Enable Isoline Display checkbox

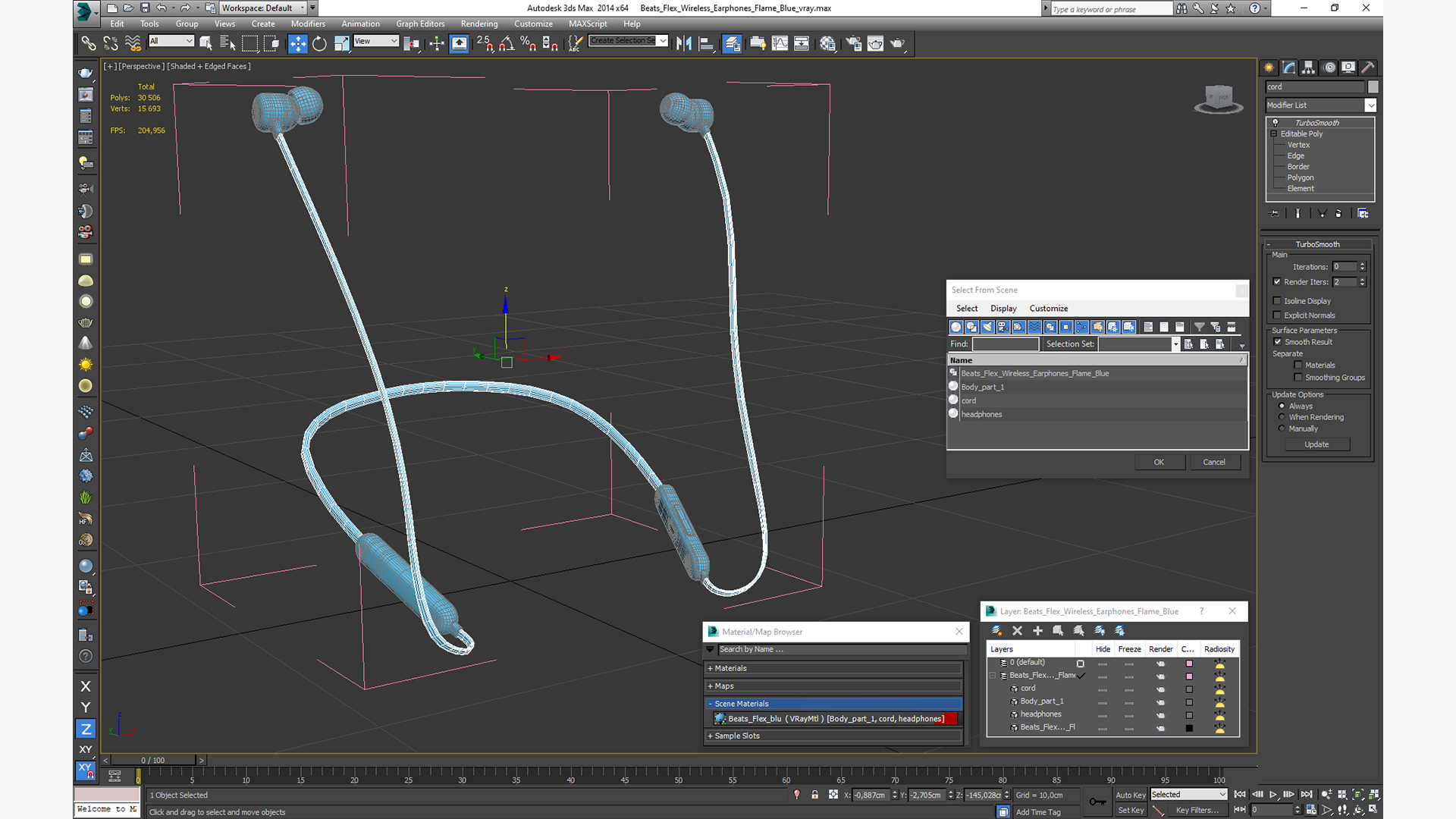click(1277, 301)
